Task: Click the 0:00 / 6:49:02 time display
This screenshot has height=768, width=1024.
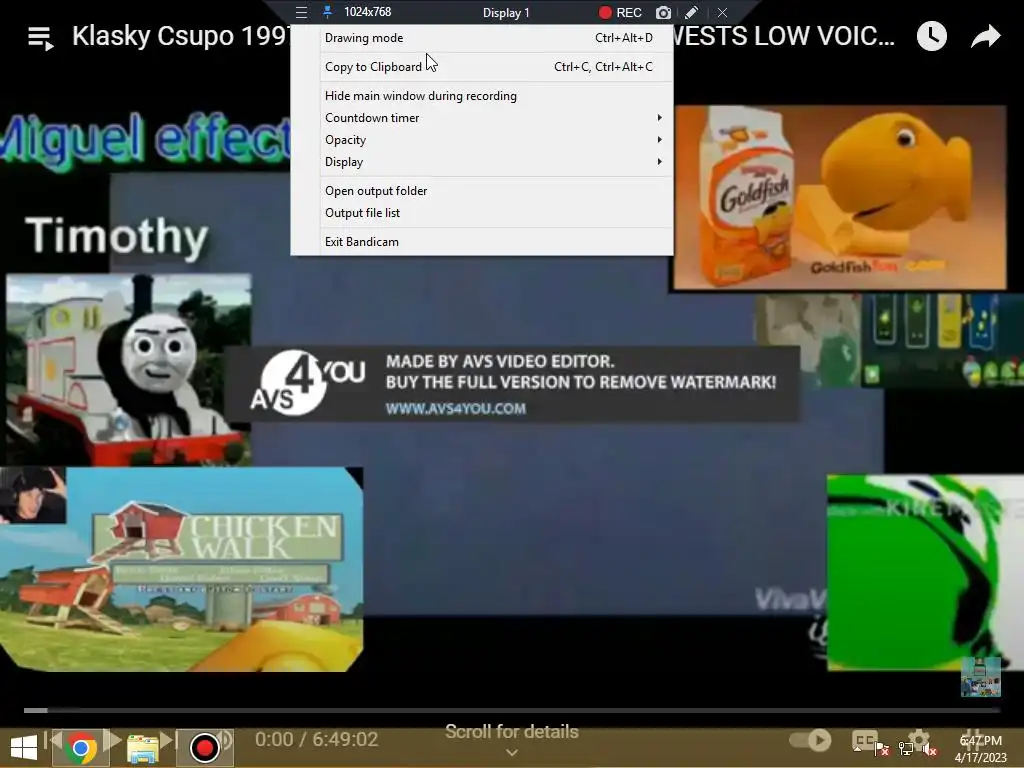Action: coord(316,739)
